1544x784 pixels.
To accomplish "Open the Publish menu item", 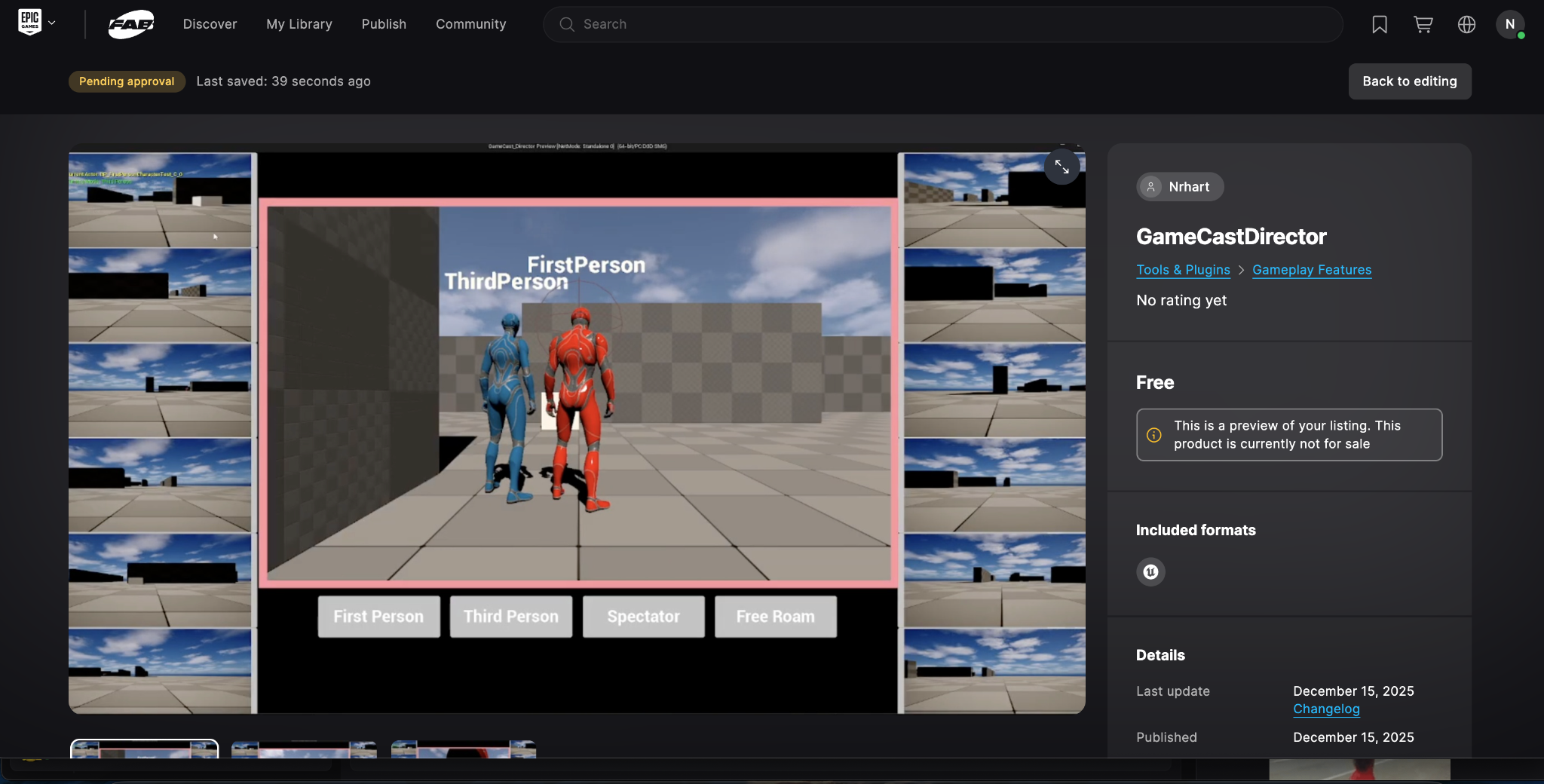I will [384, 24].
